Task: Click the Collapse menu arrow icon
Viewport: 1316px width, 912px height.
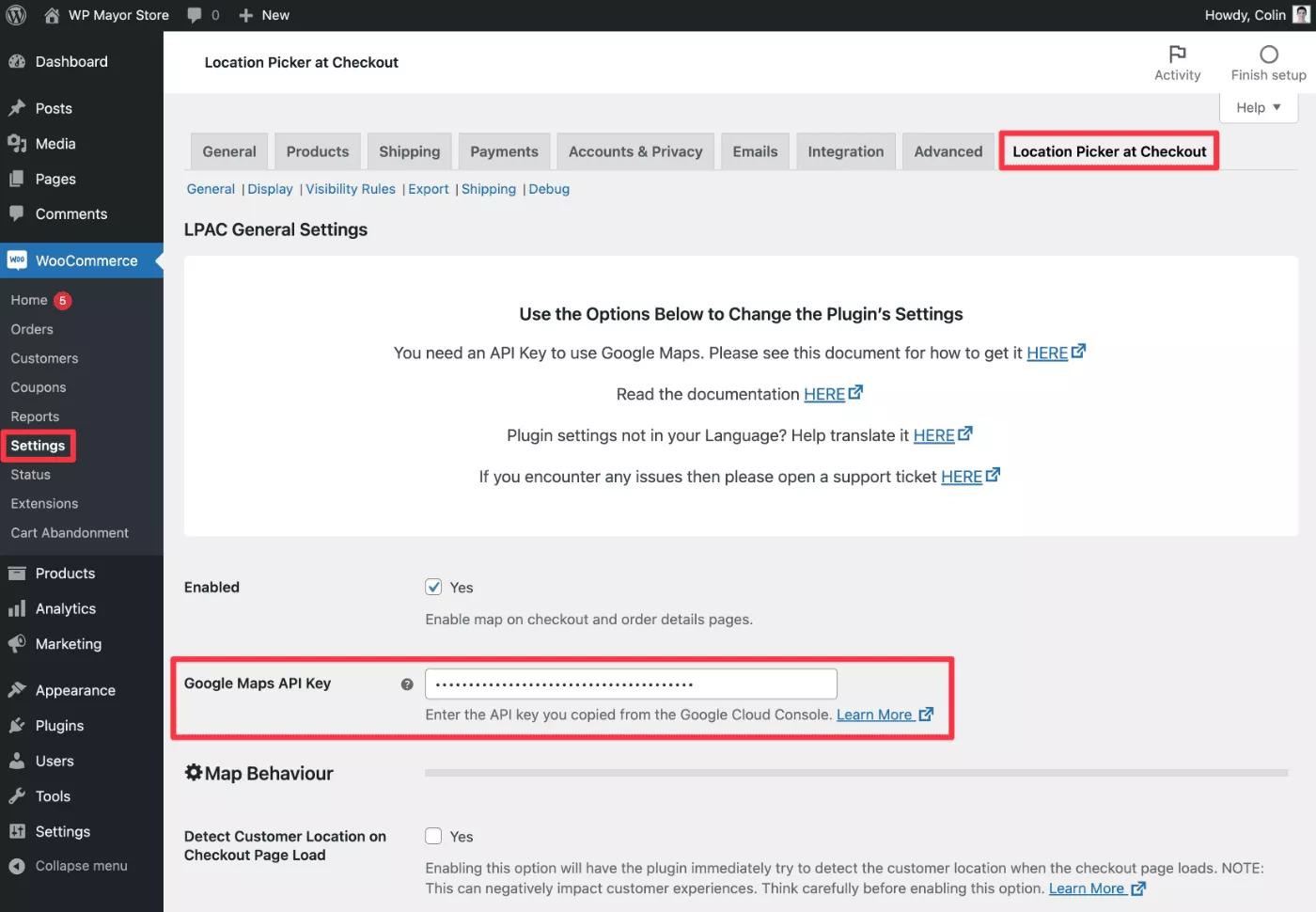Action: pos(17,866)
